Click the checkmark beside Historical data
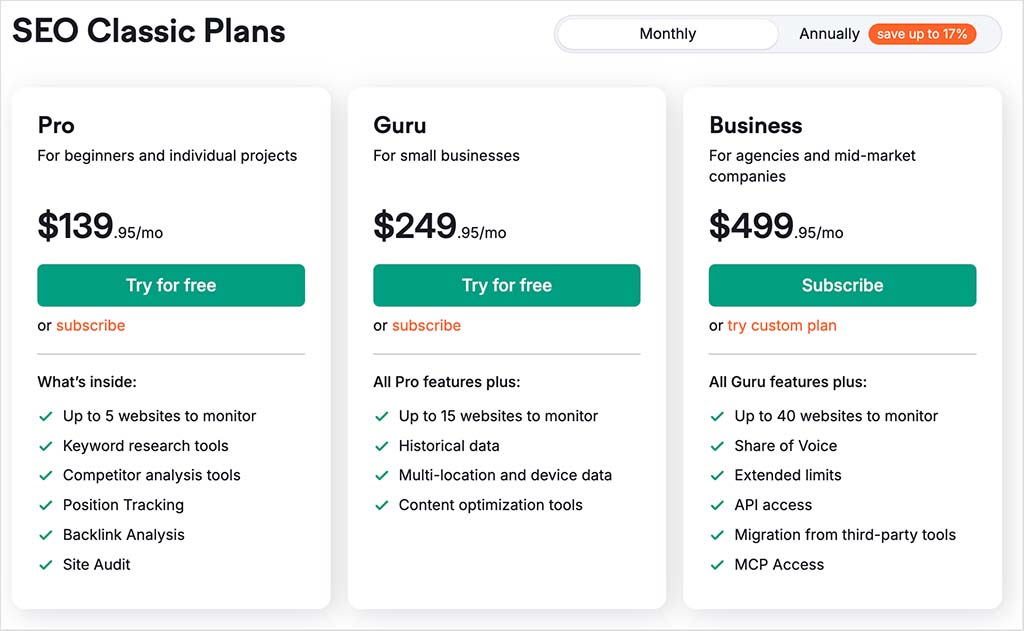 [x=381, y=446]
